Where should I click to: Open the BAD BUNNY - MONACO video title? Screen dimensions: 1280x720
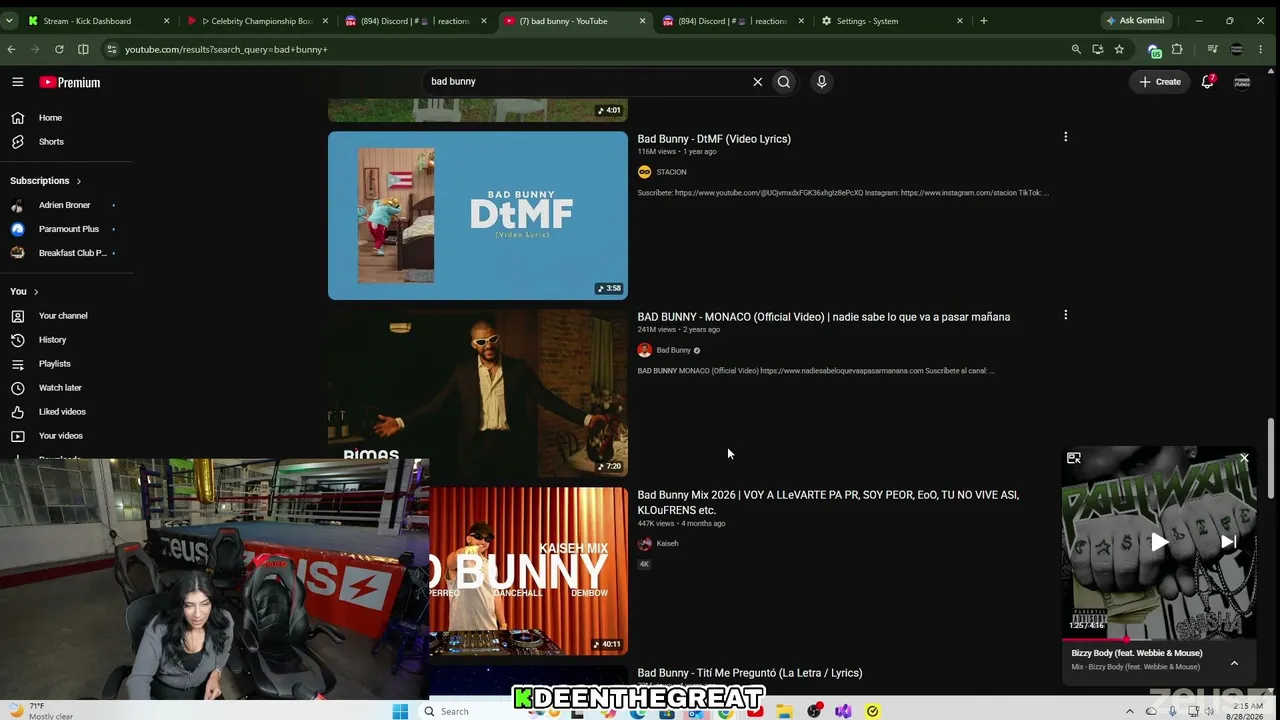tap(824, 317)
